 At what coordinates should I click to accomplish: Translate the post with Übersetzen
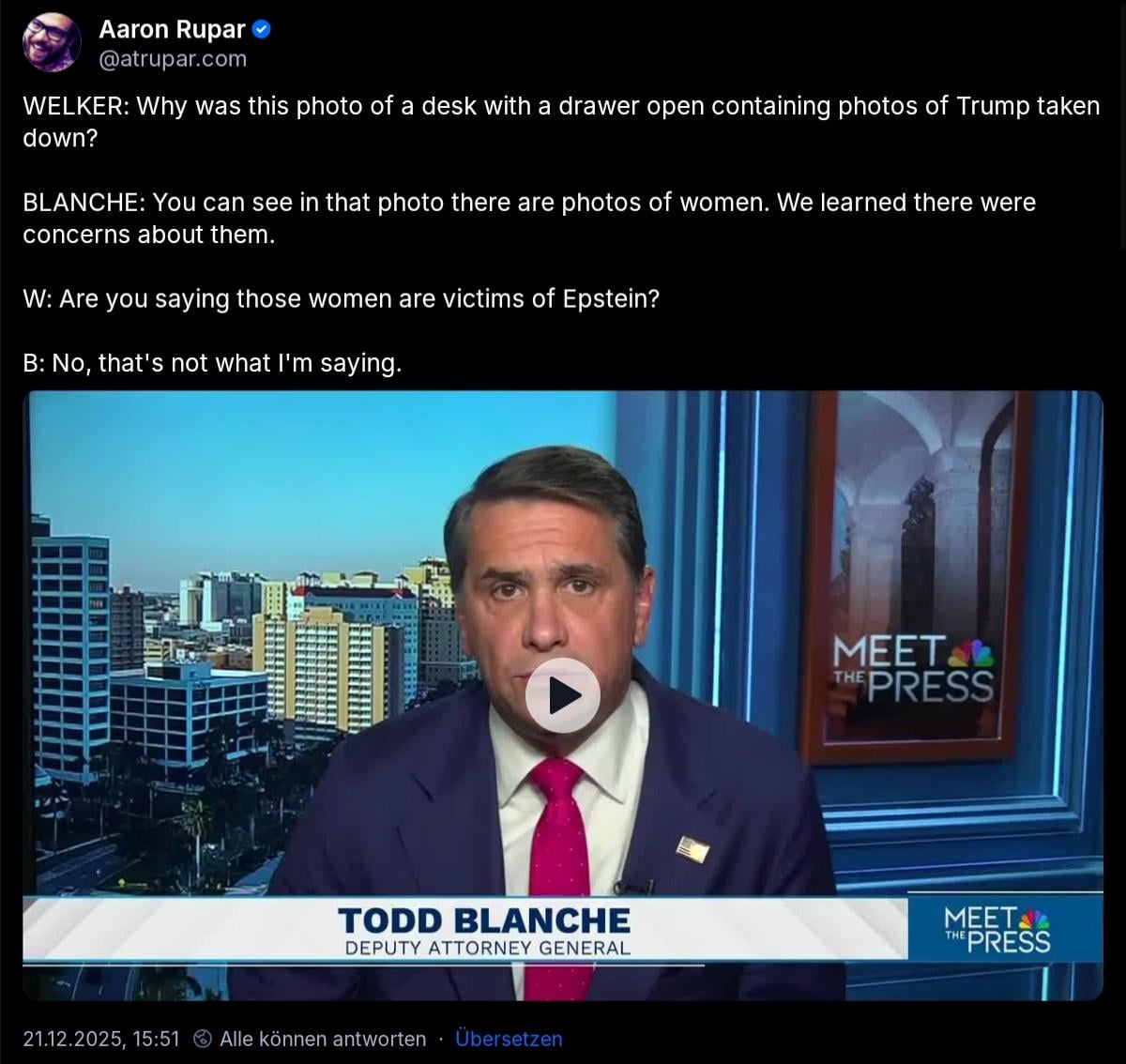pyautogui.click(x=509, y=1039)
